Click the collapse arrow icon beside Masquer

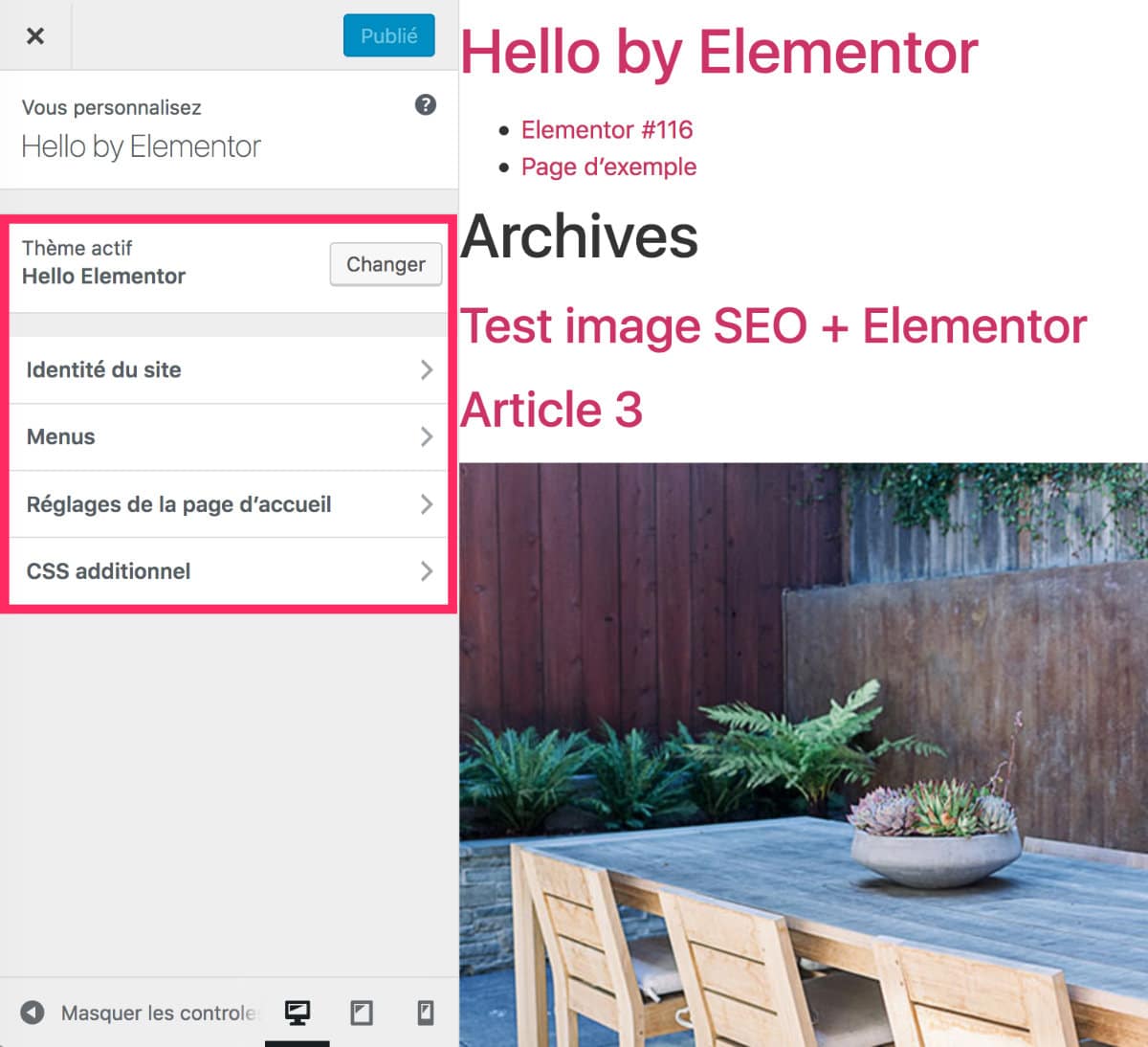pos(33,1013)
